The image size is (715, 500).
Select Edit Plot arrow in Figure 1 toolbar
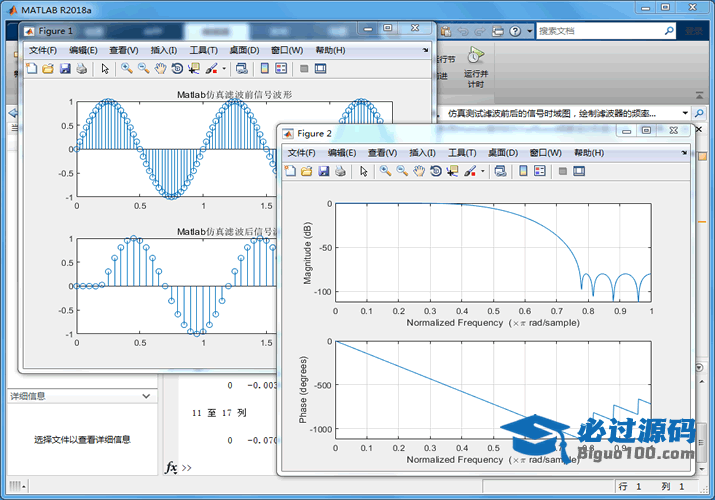pyautogui.click(x=105, y=69)
